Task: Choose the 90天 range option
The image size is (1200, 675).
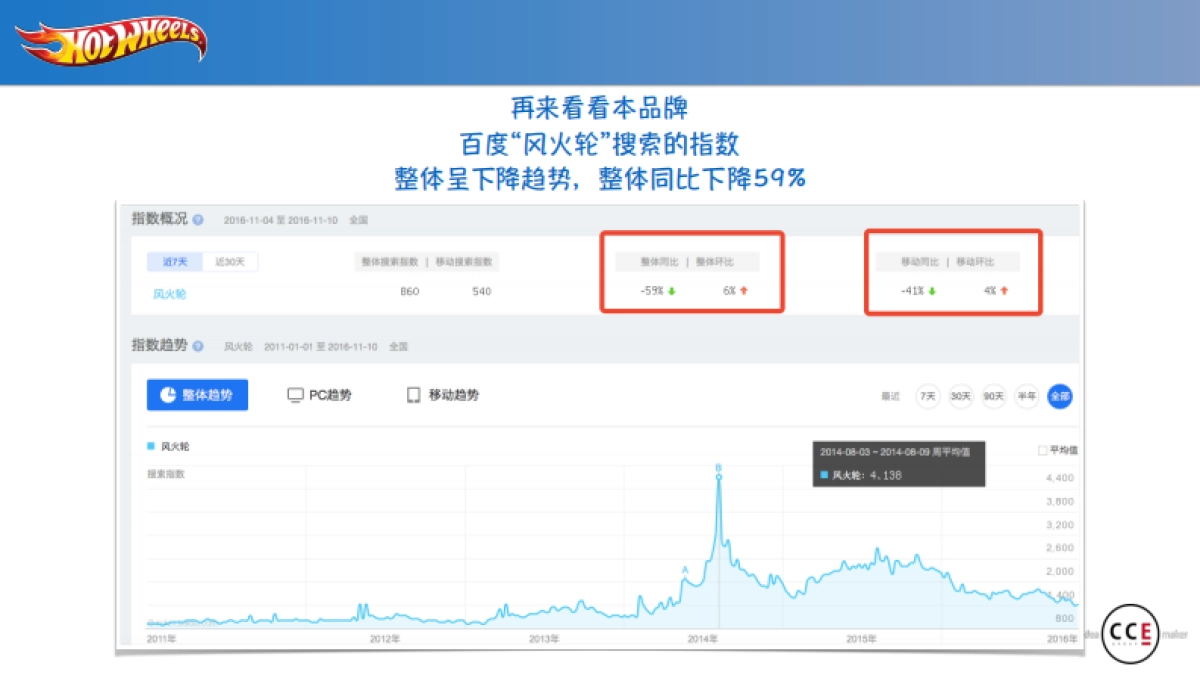Action: [993, 397]
